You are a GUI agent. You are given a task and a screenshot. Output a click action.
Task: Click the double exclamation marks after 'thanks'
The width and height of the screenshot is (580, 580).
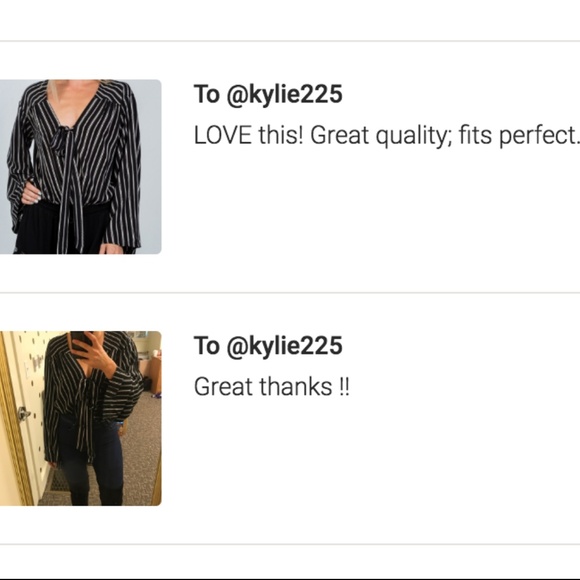coord(344,387)
